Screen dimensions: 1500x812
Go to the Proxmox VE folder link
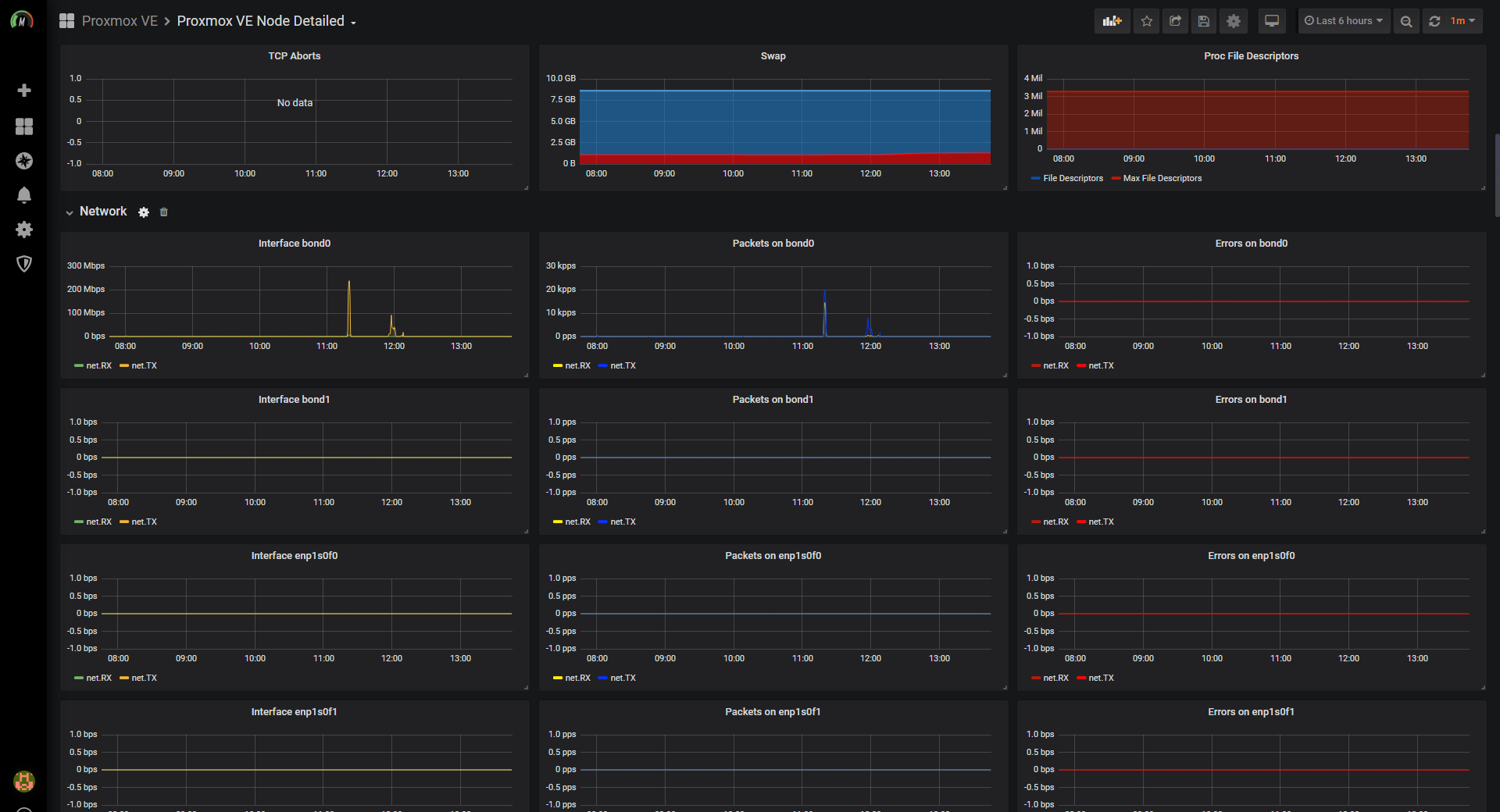point(120,21)
